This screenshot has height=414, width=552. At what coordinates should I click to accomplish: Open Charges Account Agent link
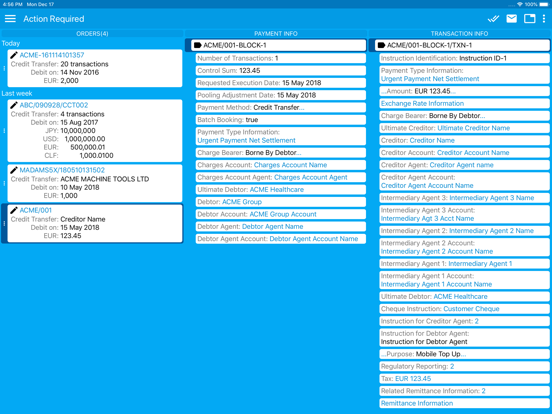[x=311, y=177]
